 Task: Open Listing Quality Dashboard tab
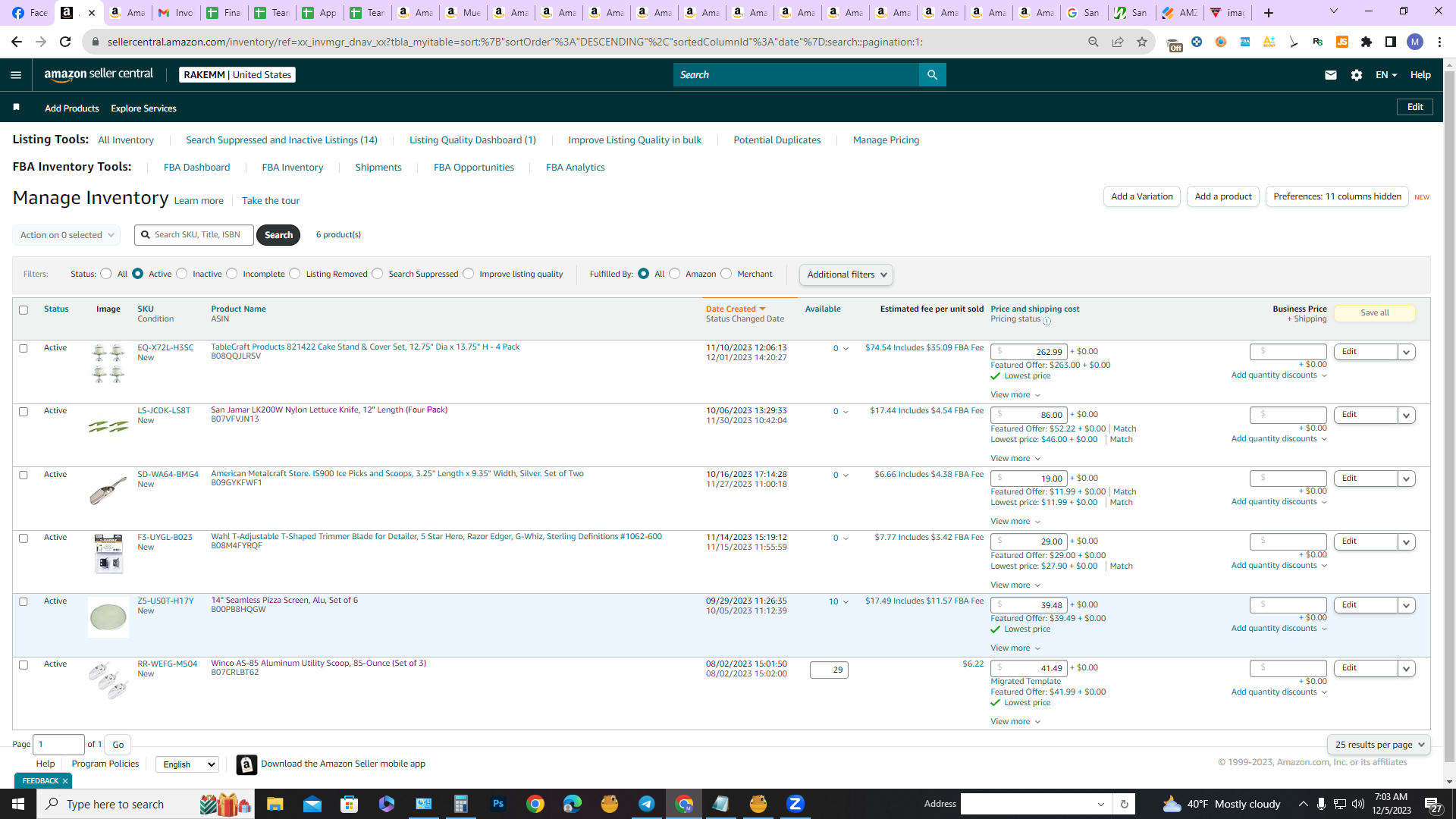(x=472, y=140)
